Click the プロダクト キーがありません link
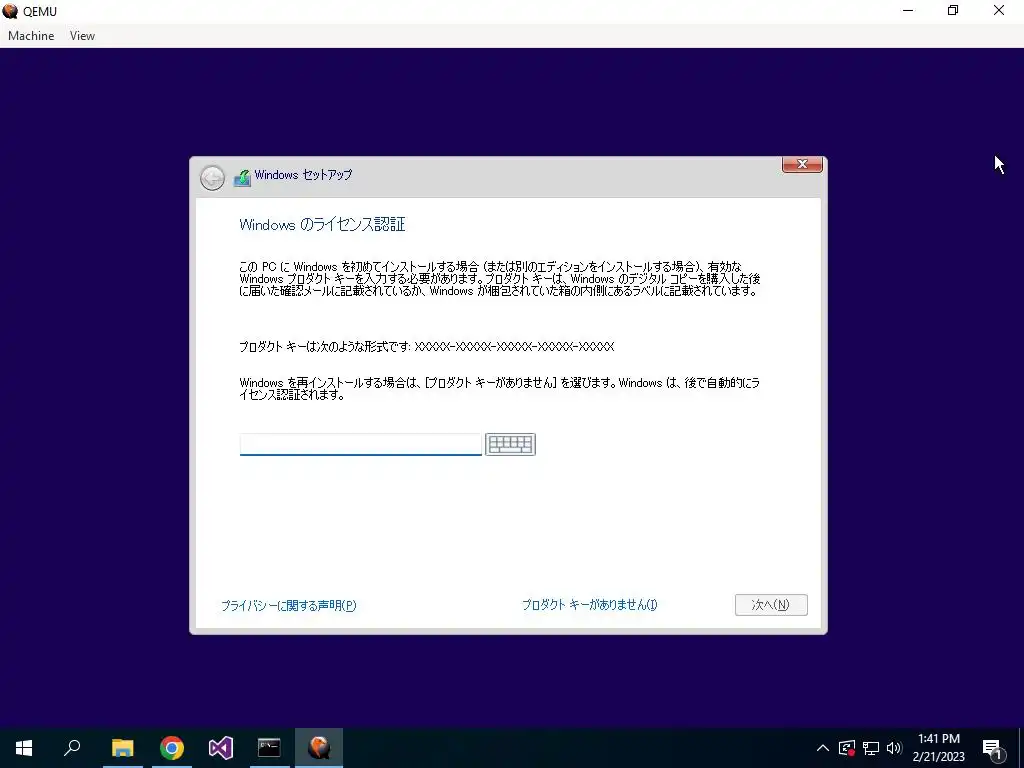This screenshot has height=768, width=1024. point(590,605)
